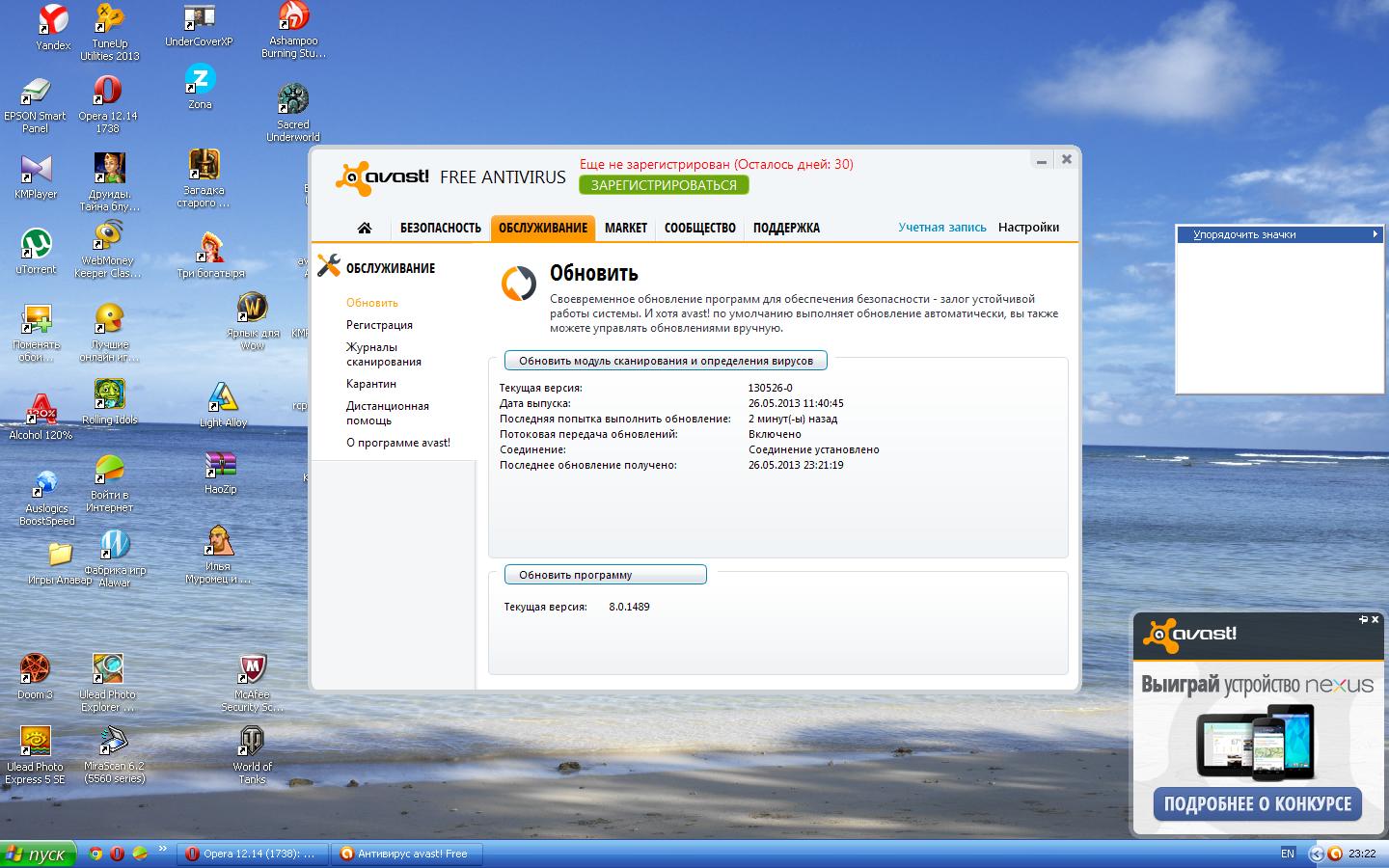Open О программе avast! in the sidebar
Screen dimensions: 1389x868
tap(398, 443)
